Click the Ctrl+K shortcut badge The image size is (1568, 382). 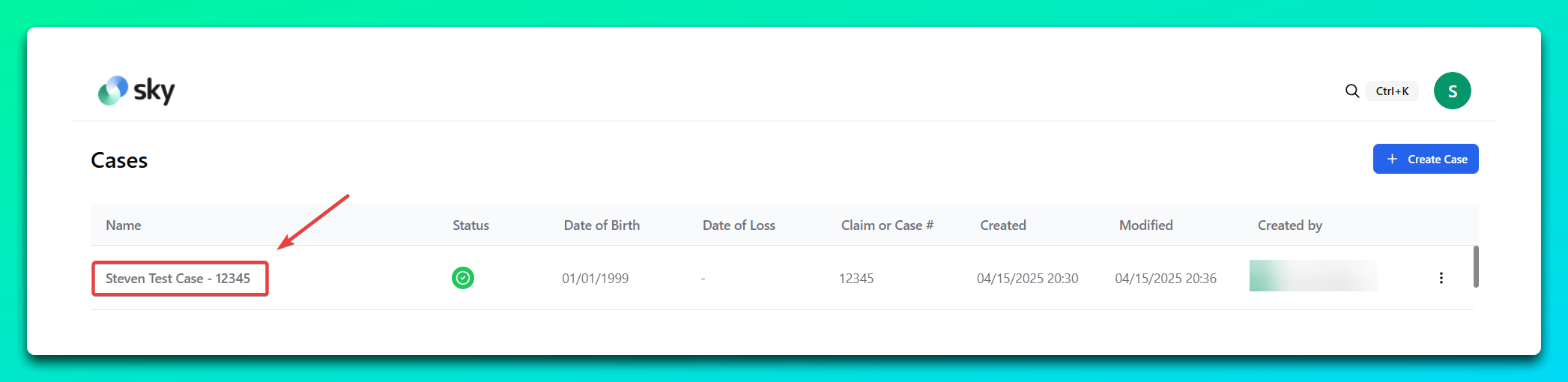[x=1392, y=91]
